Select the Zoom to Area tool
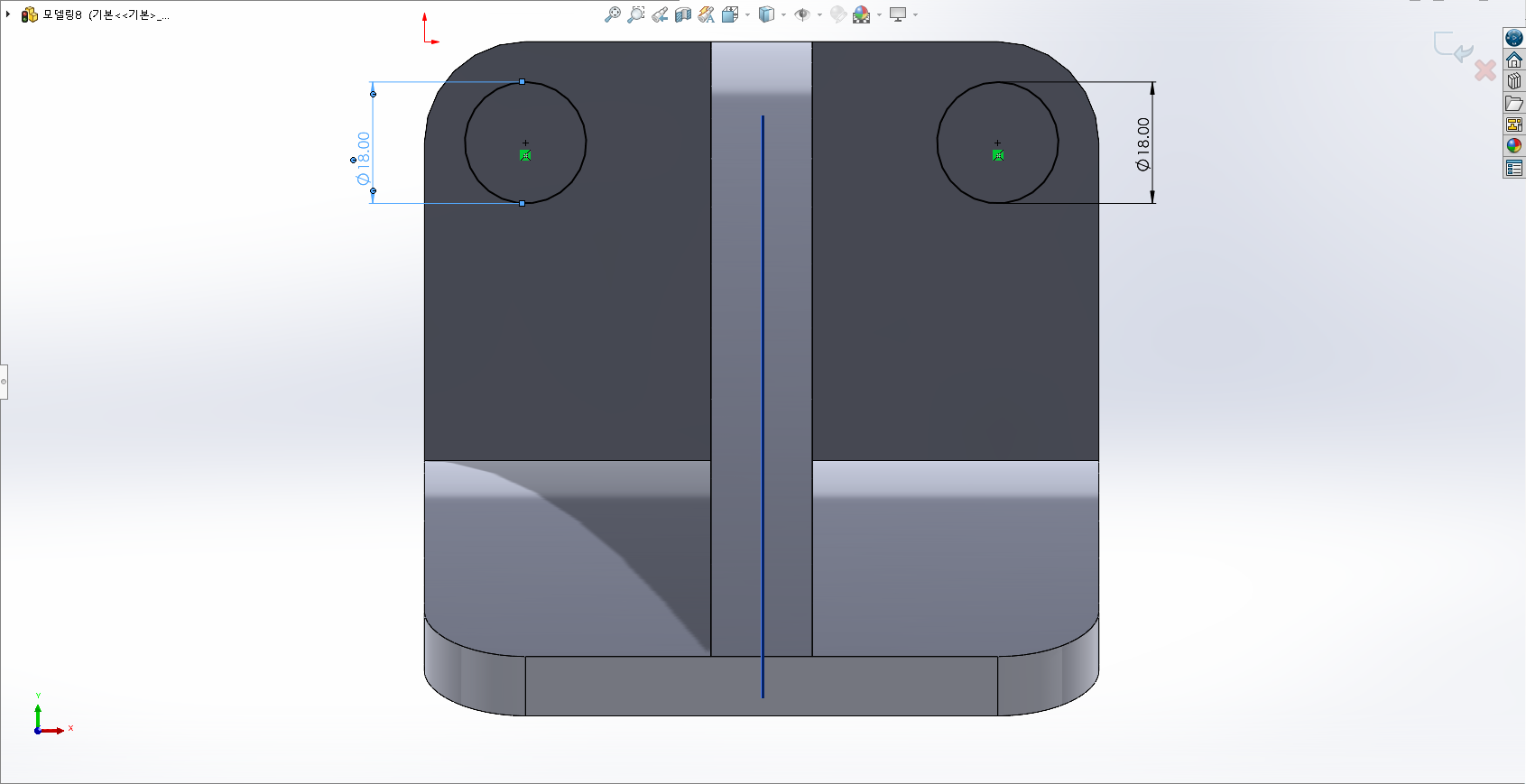Viewport: 1526px width, 784px height. [636, 14]
